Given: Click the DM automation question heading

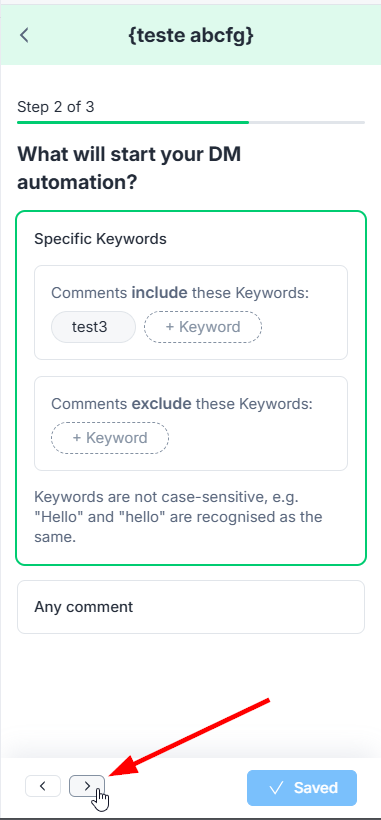Looking at the screenshot, I should tap(129, 169).
